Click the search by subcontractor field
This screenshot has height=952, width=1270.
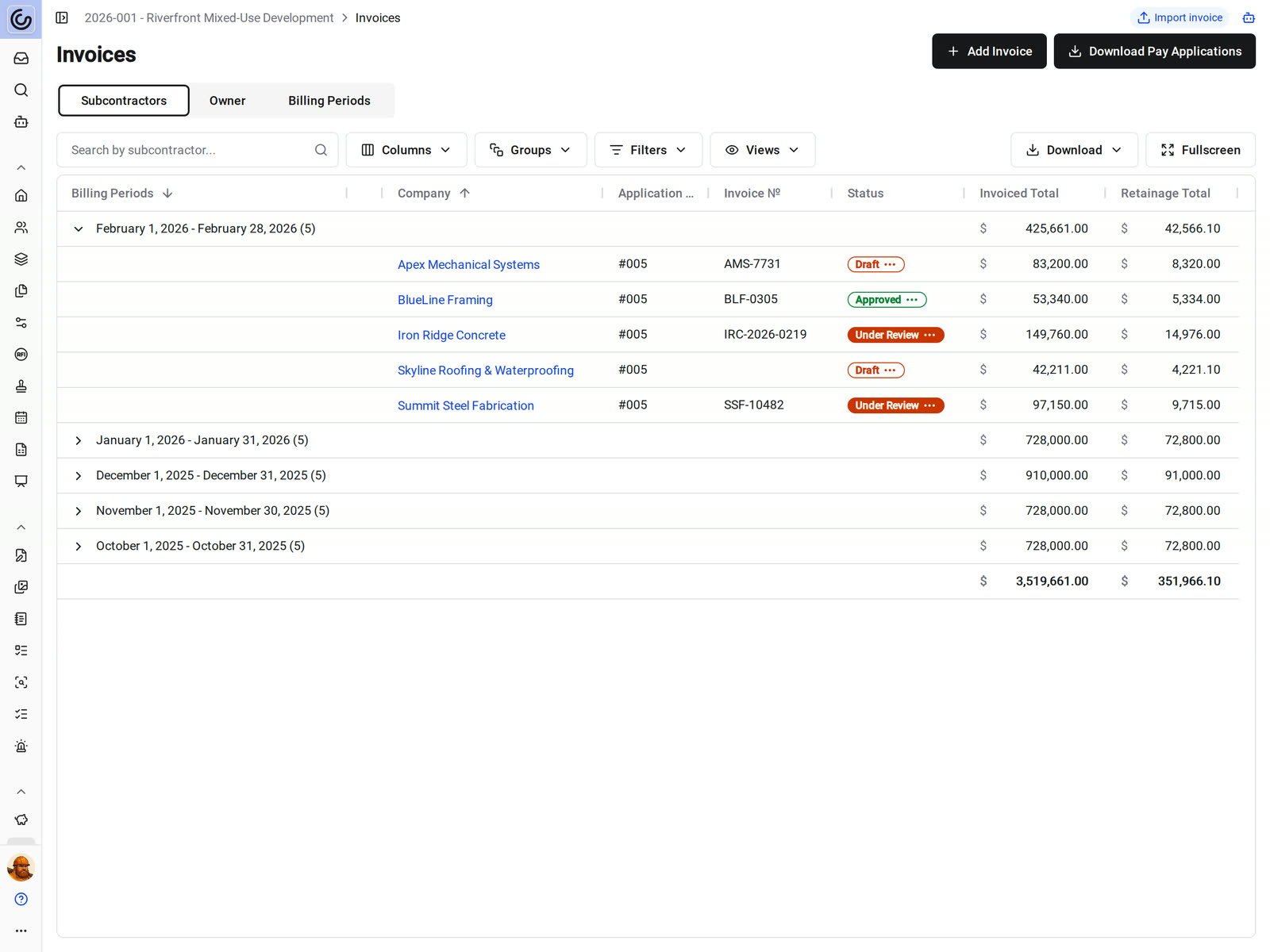[198, 150]
